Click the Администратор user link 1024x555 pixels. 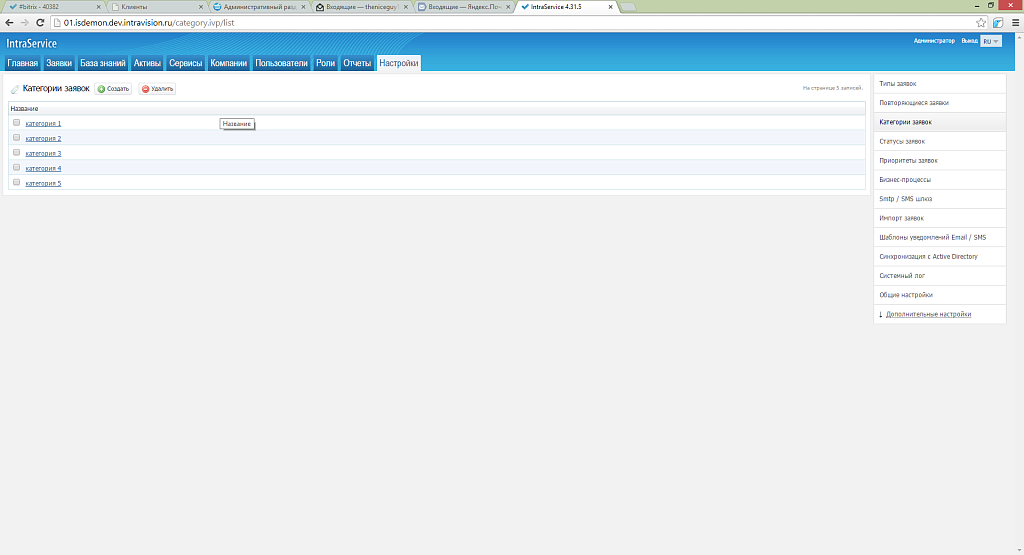(x=934, y=40)
